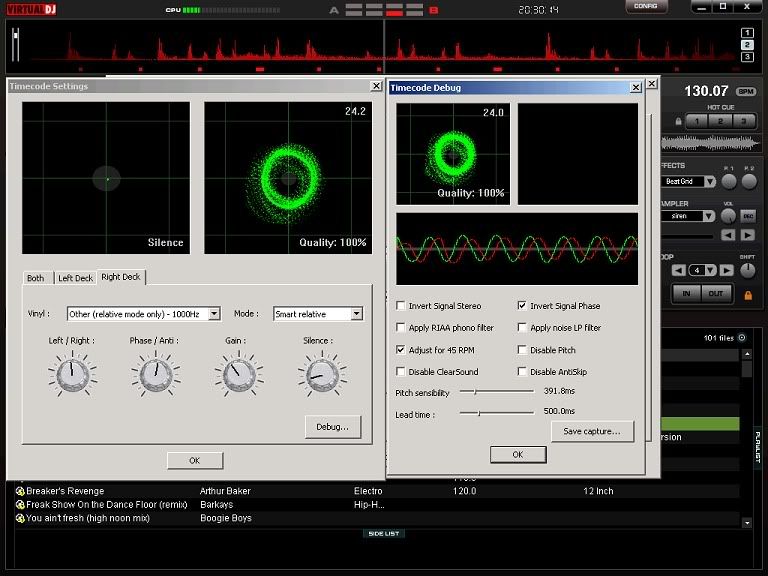Select the Breaker's Revenge track
This screenshot has height=576, width=768.
click(376, 491)
